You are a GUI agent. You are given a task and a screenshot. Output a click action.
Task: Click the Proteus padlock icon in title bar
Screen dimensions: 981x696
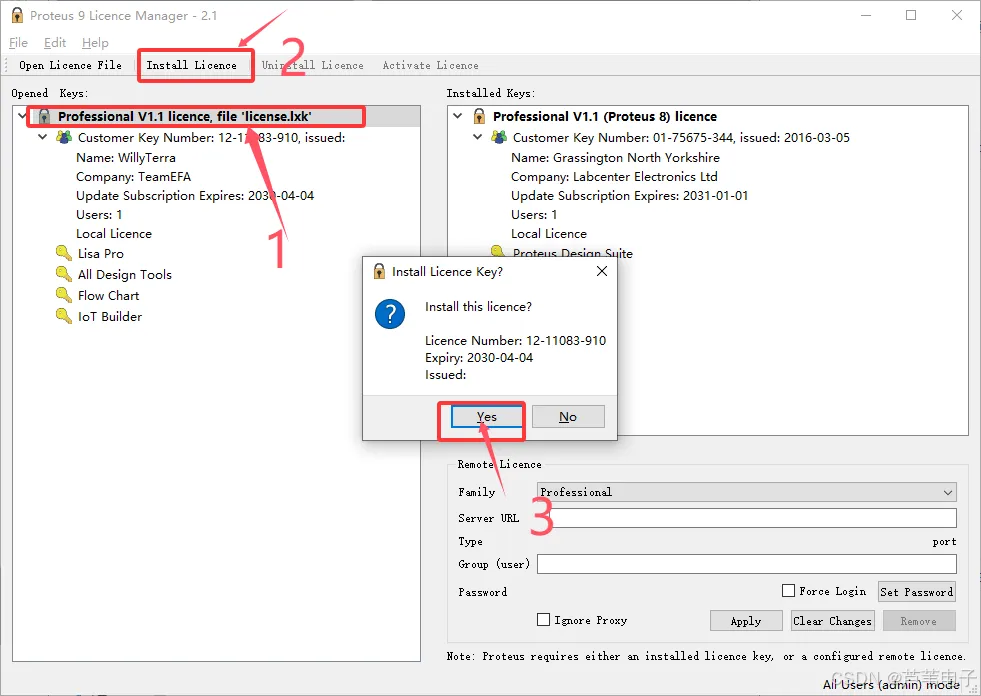[18, 15]
